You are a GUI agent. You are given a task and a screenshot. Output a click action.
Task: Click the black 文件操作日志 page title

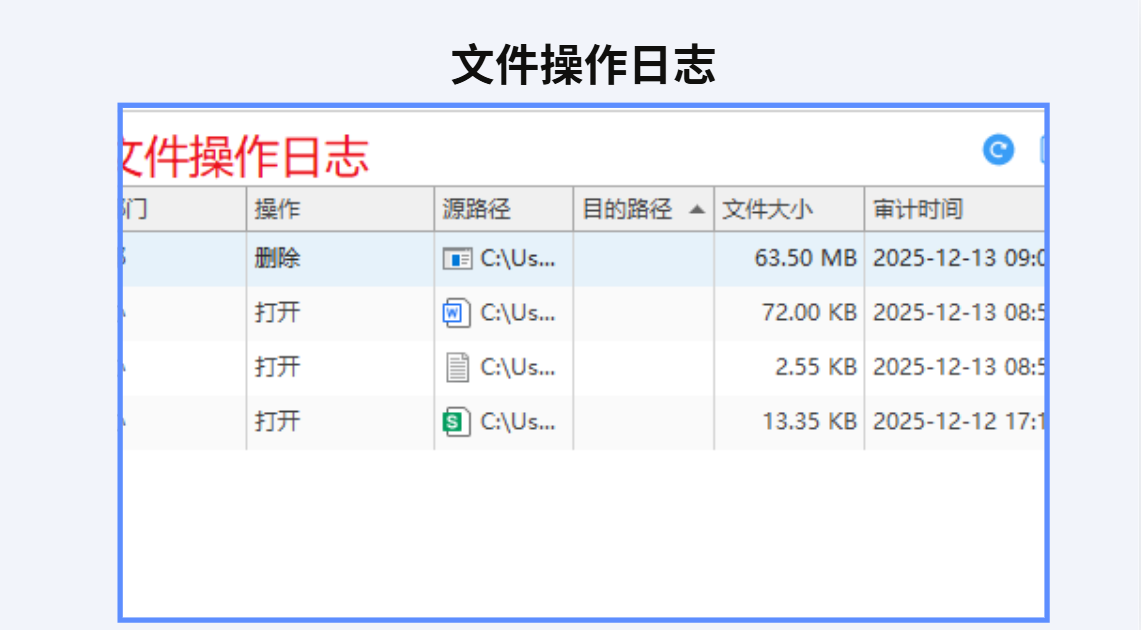584,65
